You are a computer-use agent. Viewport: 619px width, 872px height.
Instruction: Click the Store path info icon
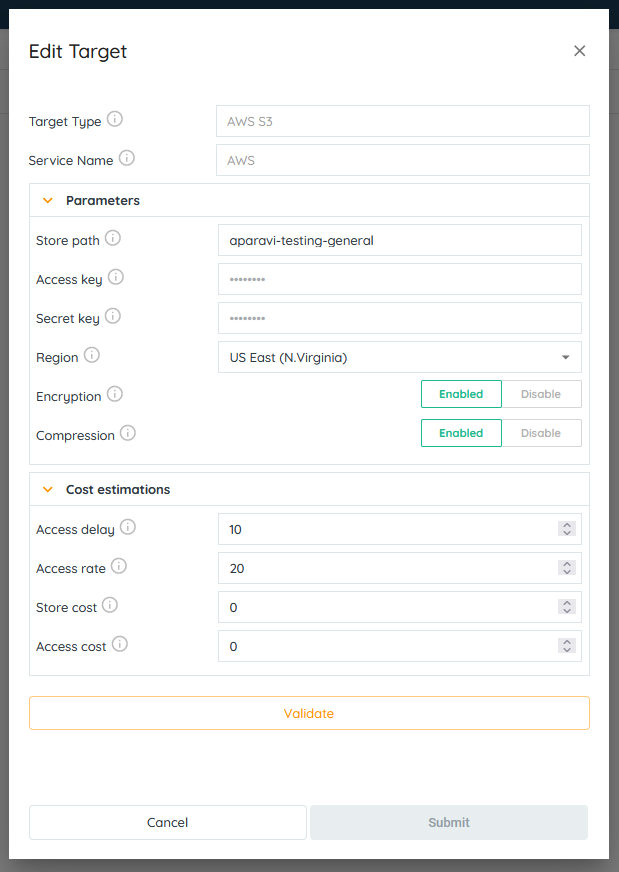[113, 239]
